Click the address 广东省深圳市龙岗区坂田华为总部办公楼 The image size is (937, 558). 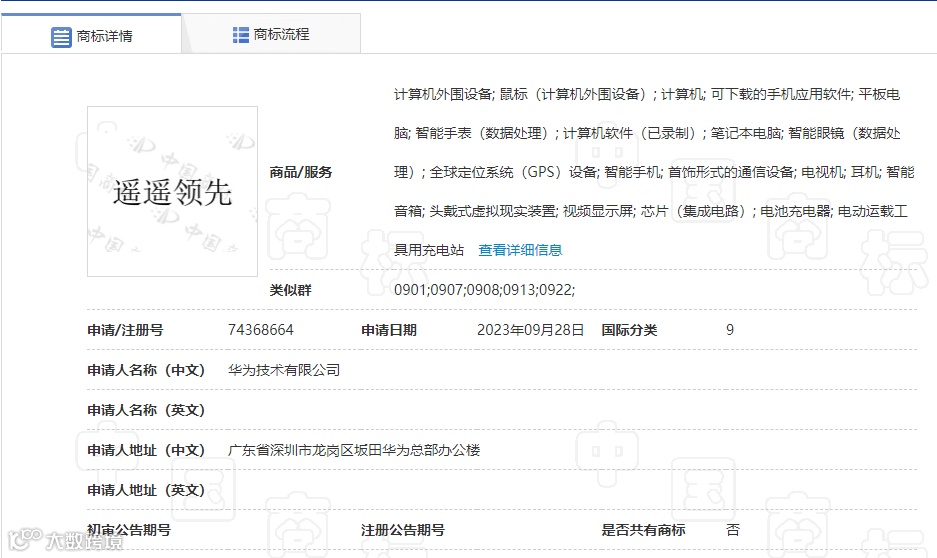(354, 450)
